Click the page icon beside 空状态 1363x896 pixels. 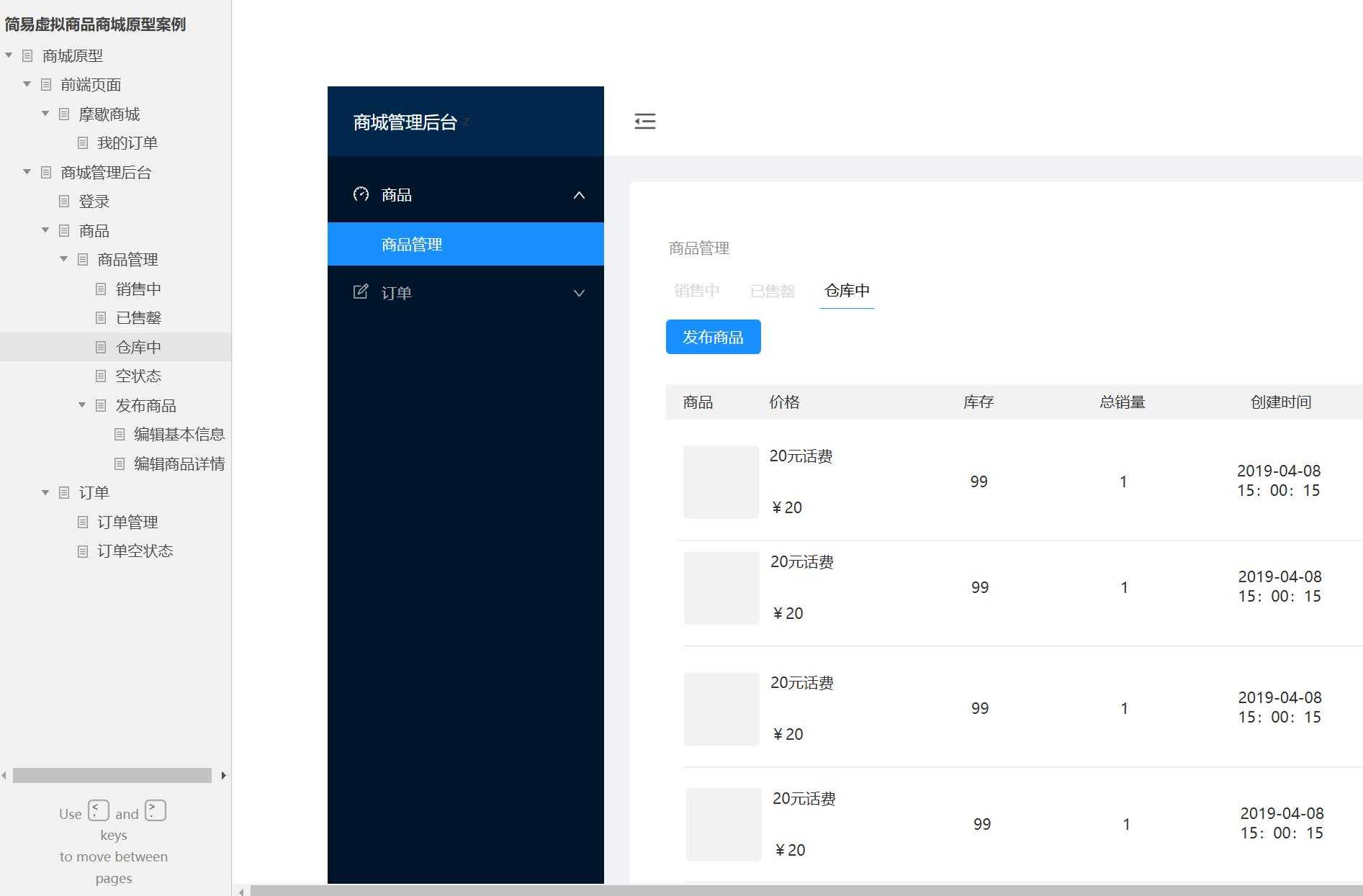click(x=100, y=376)
